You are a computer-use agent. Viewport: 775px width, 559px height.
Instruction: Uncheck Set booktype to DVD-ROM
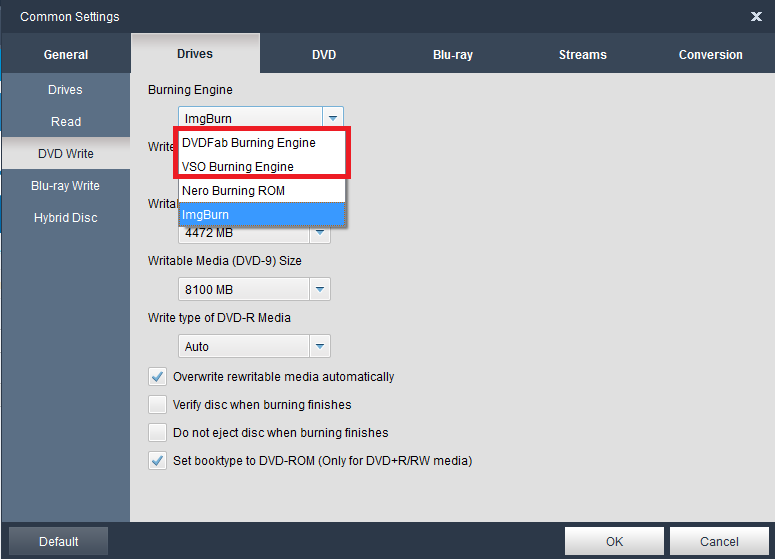[158, 461]
